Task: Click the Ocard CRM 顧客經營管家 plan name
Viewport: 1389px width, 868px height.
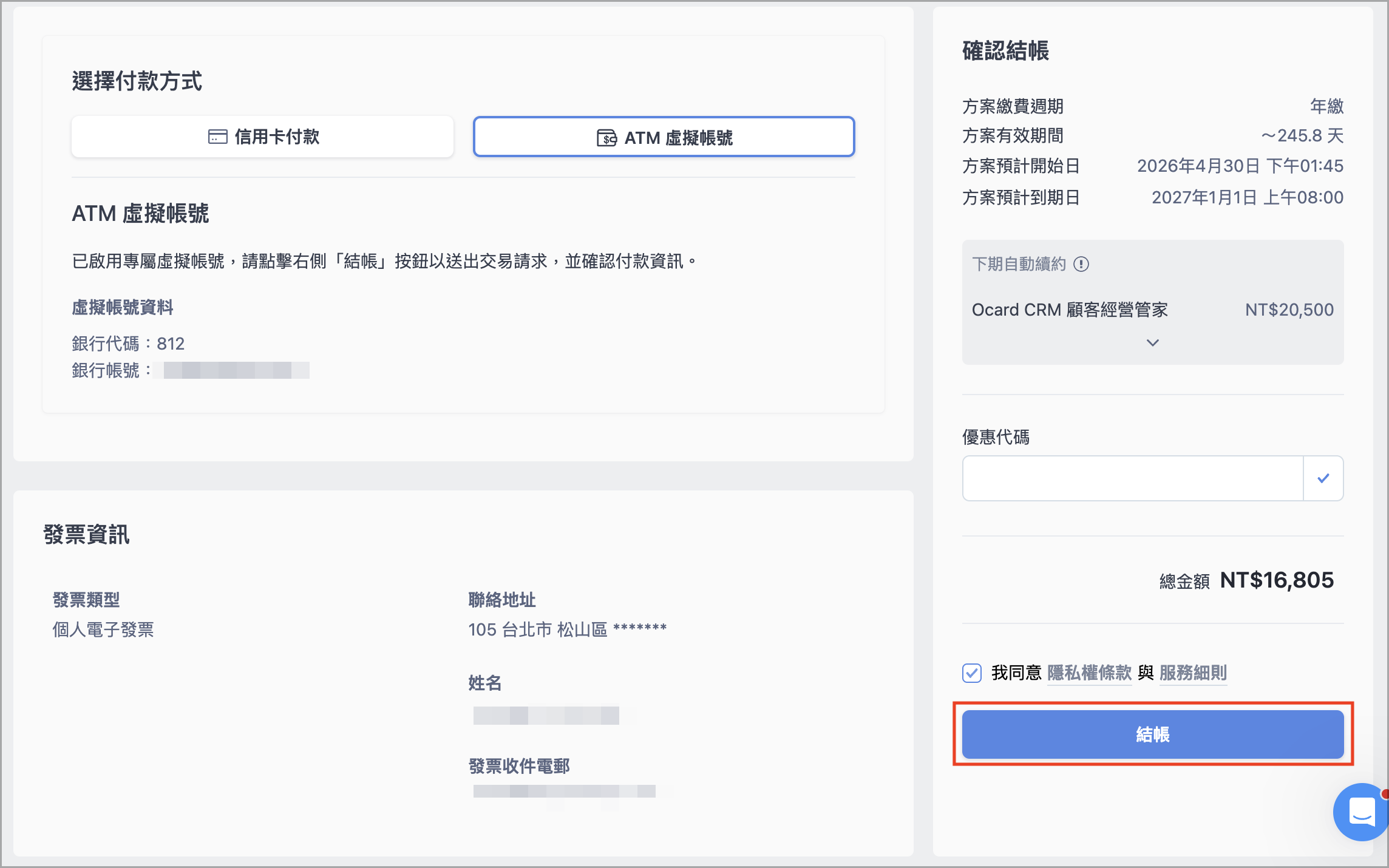Action: pos(1070,310)
